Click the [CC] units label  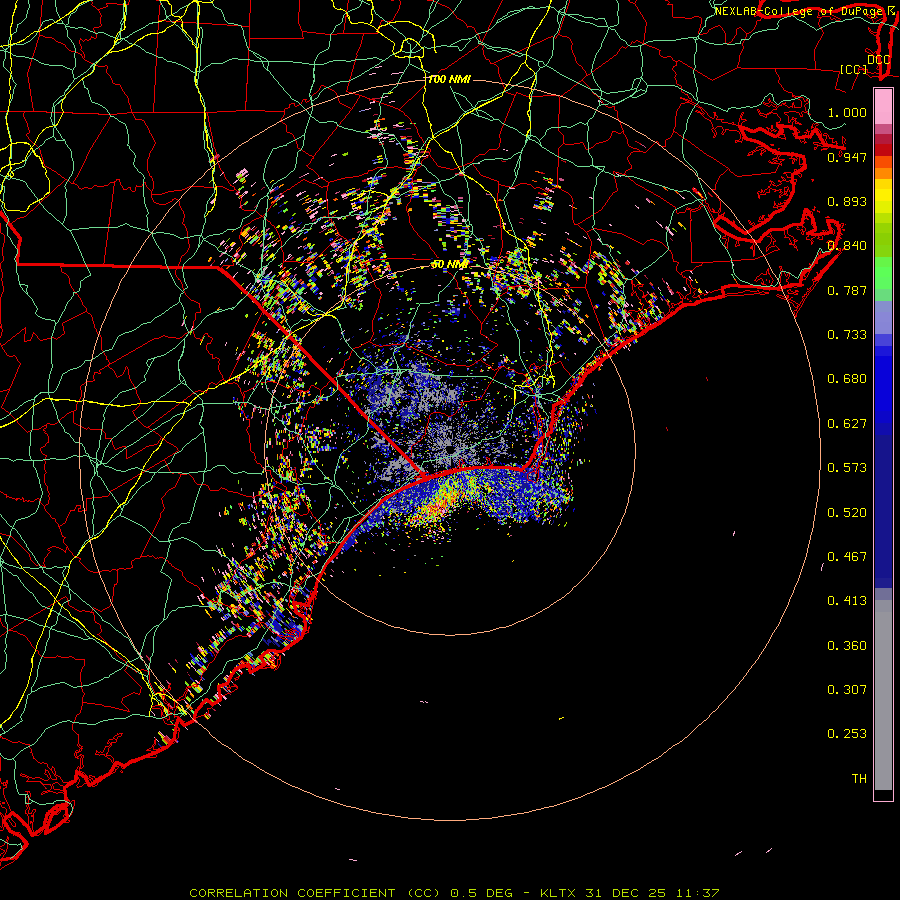pyautogui.click(x=854, y=69)
